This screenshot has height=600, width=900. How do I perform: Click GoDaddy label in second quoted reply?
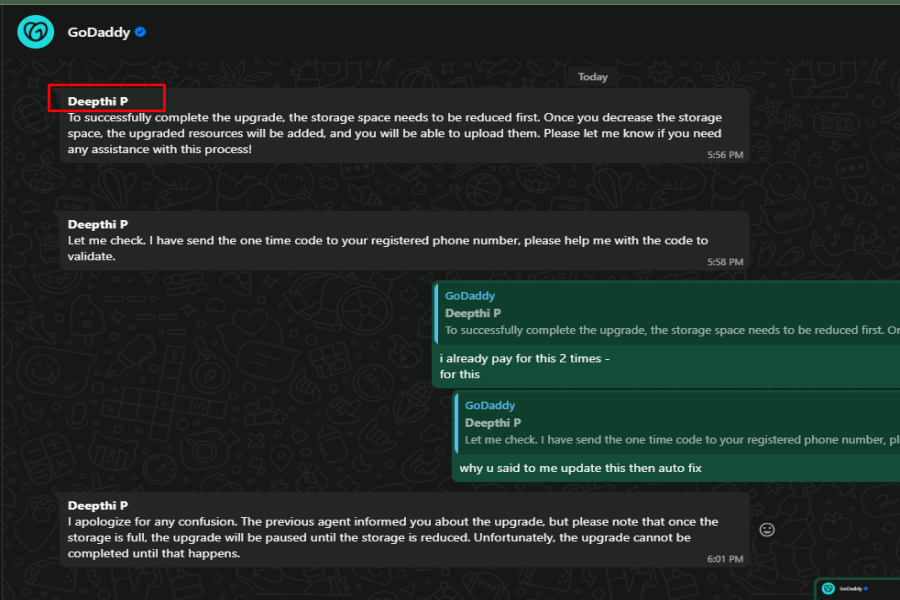click(490, 406)
